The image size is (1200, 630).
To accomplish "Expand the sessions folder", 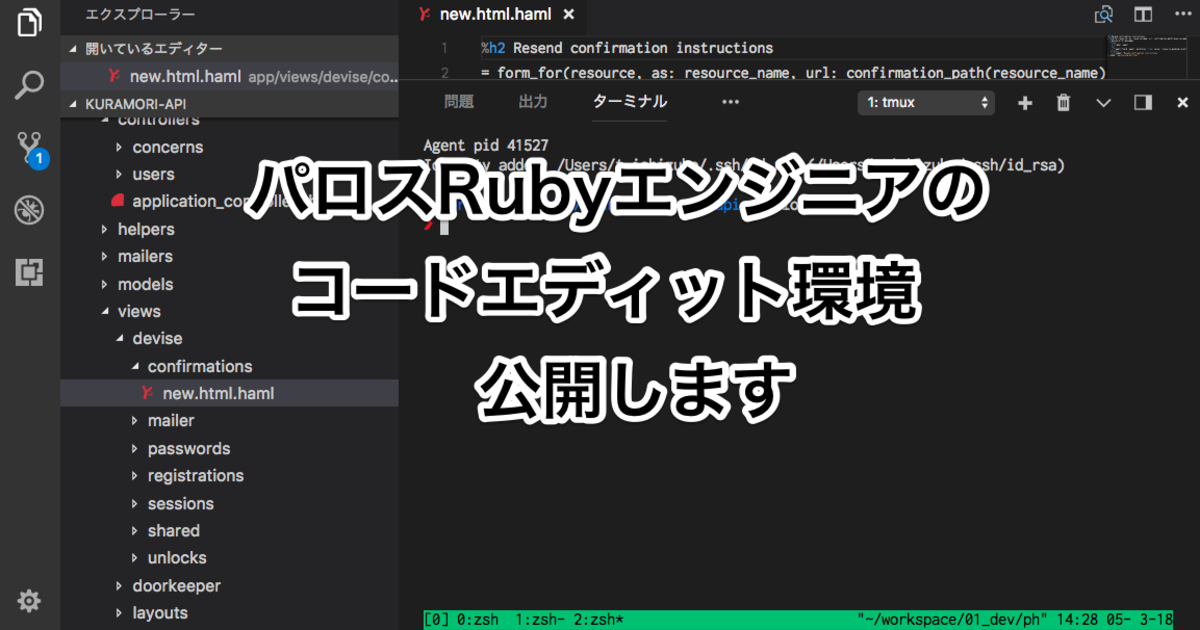I will (x=181, y=504).
